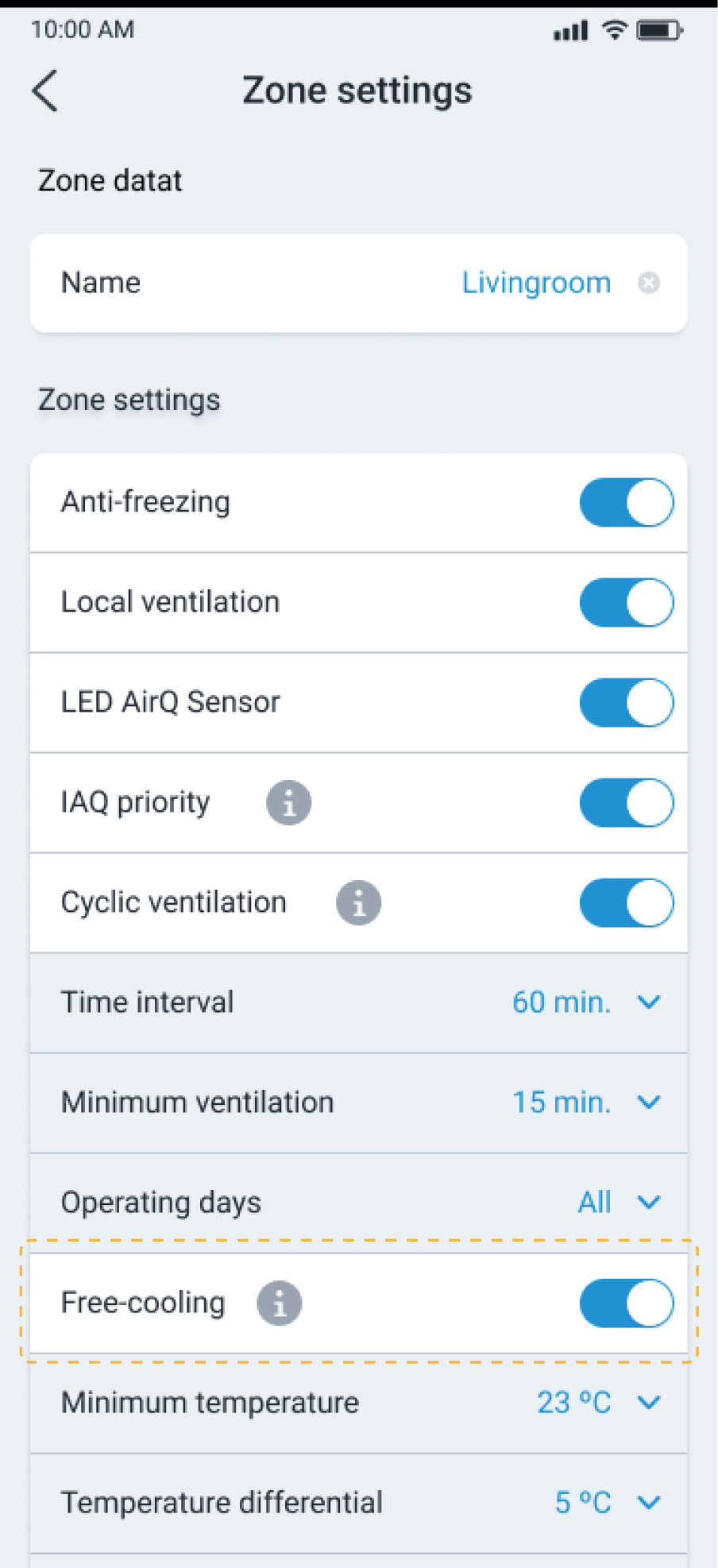
Task: Open Cyclic ventilation info icon
Action: click(x=358, y=902)
